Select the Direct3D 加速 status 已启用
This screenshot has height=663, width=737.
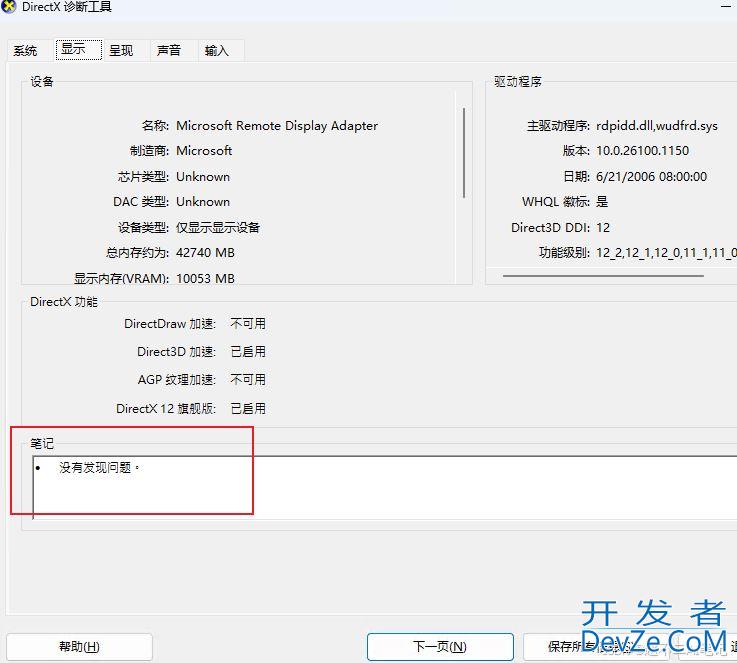click(248, 351)
